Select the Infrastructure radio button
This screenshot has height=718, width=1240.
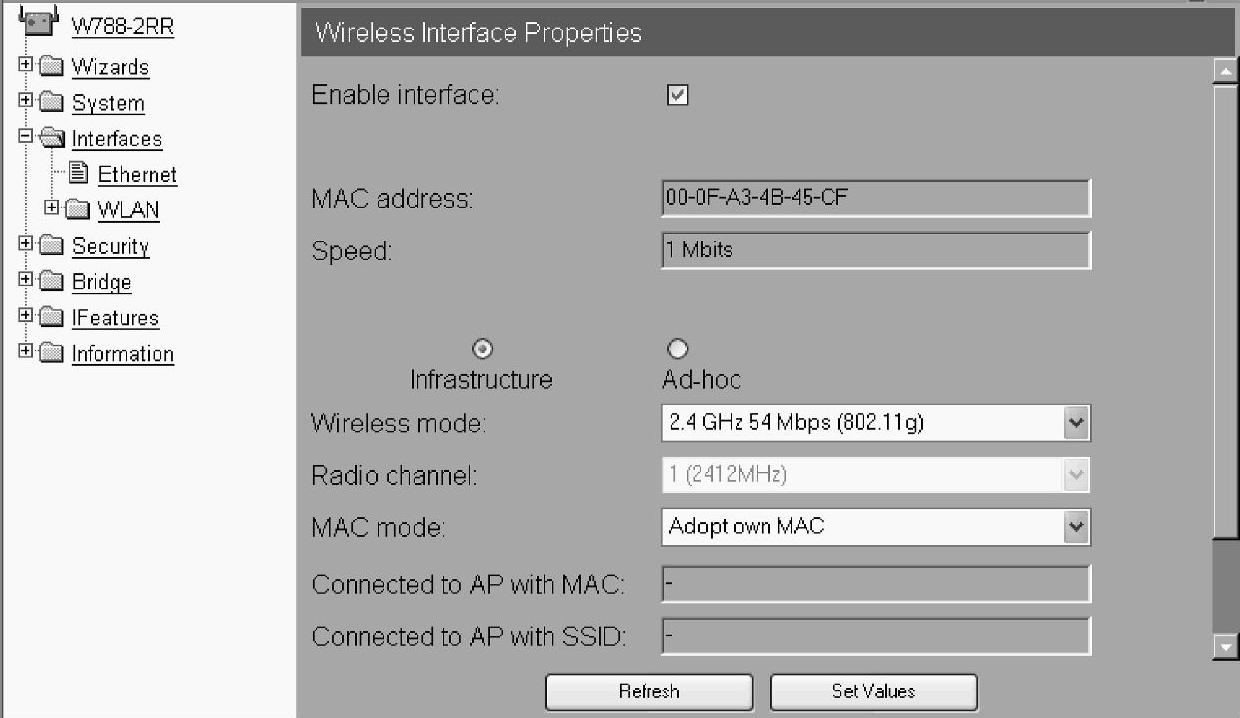click(x=482, y=349)
